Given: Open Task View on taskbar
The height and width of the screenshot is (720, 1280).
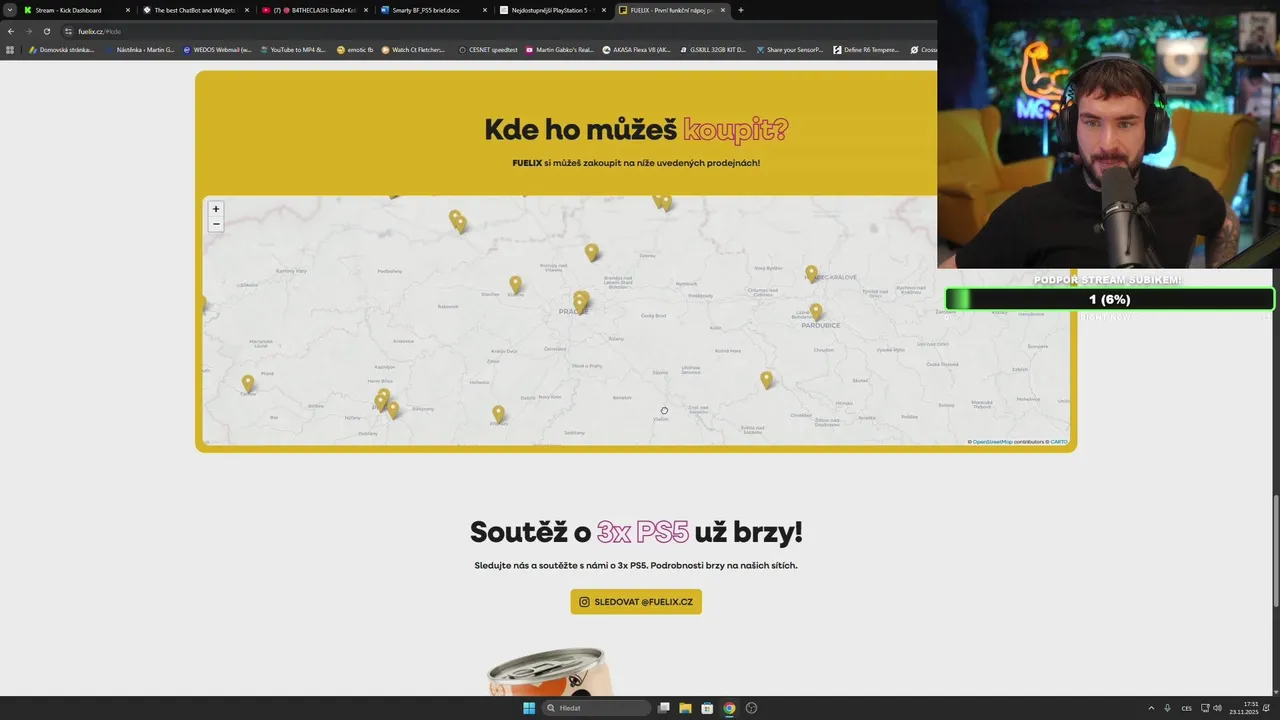Looking at the screenshot, I should tap(663, 708).
